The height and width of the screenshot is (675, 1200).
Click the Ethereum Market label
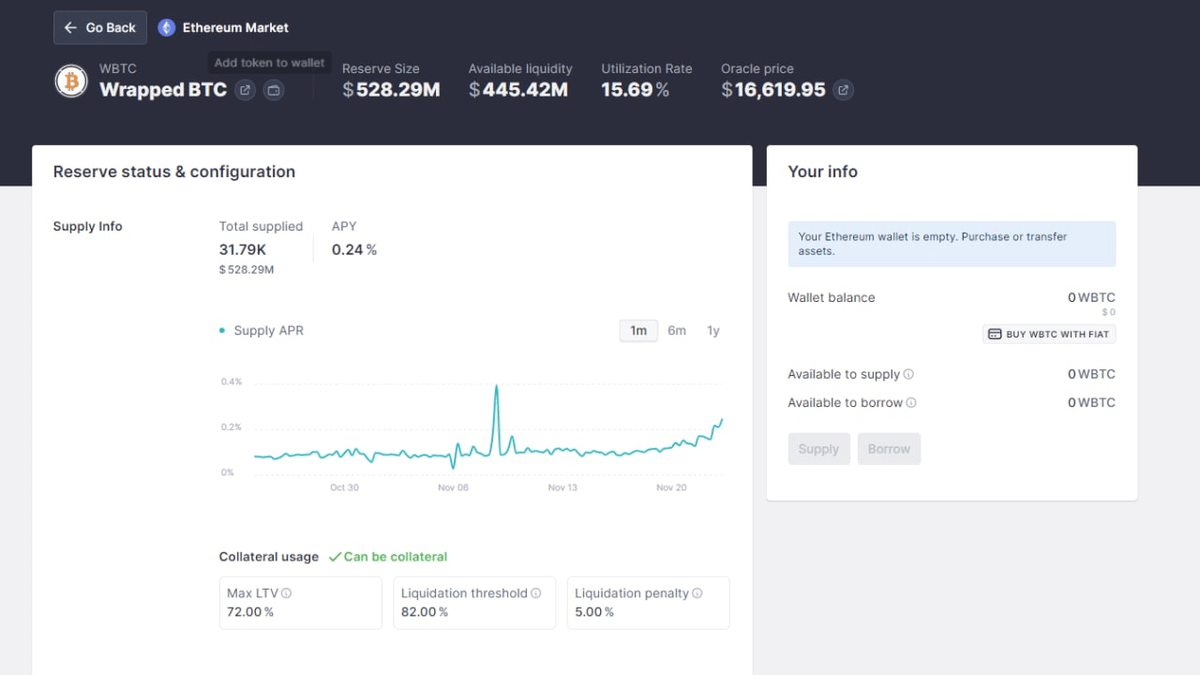(x=235, y=28)
